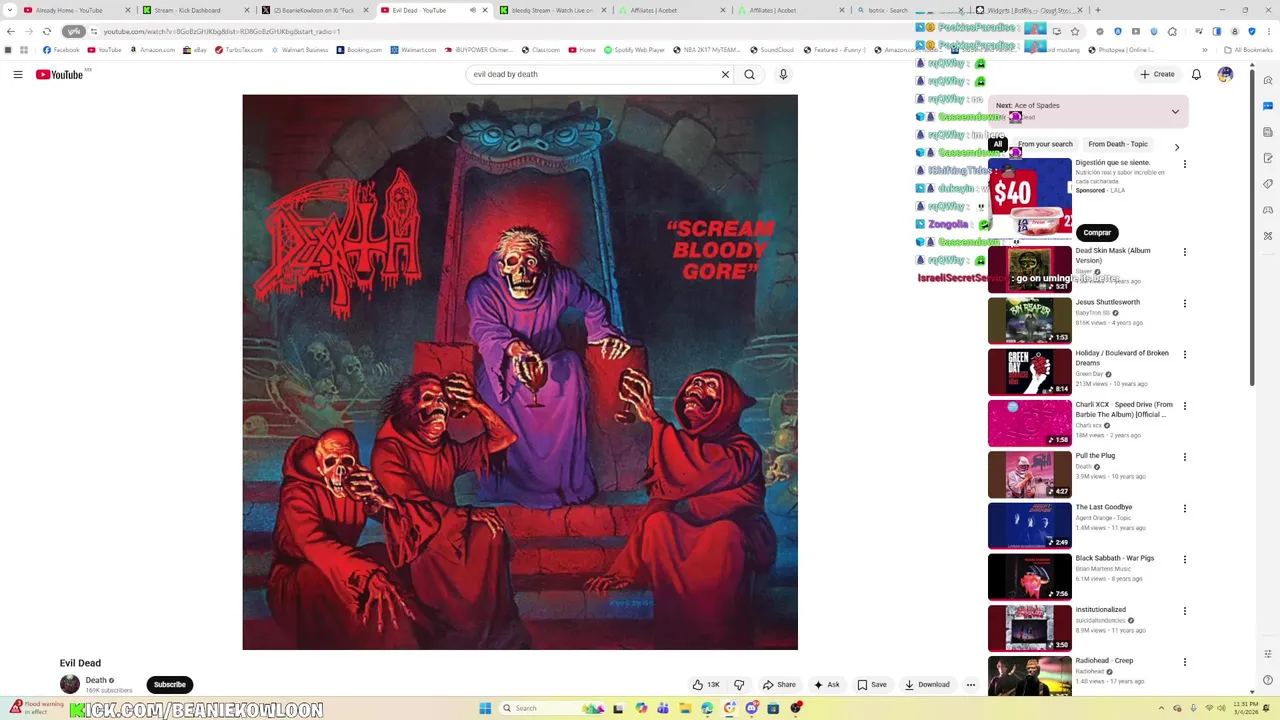This screenshot has height=720, width=1280.
Task: Clear the search box text with X
Action: tap(726, 74)
